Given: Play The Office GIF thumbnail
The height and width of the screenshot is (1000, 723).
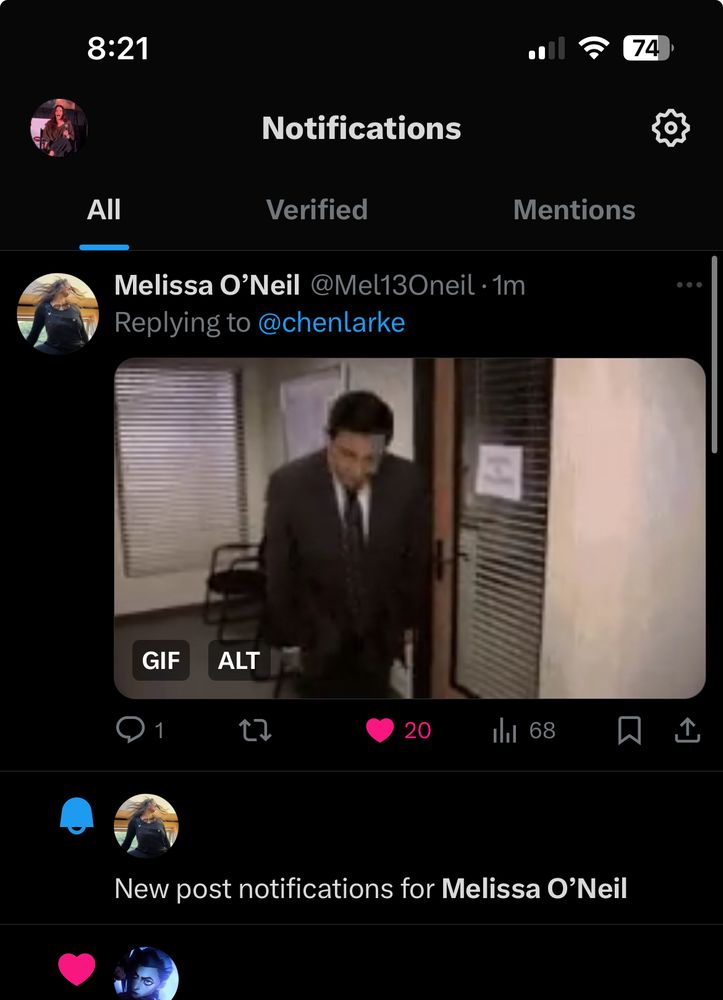Looking at the screenshot, I should 409,528.
